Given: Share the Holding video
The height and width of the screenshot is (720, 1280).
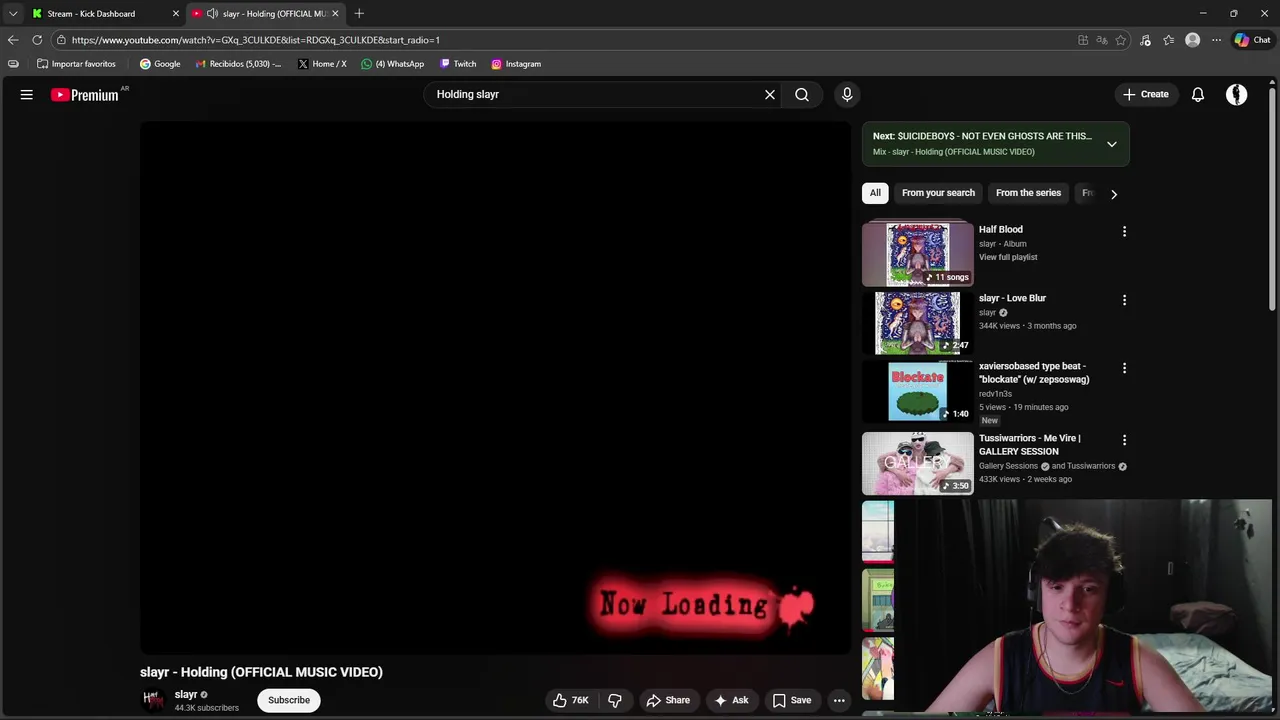Looking at the screenshot, I should point(668,700).
